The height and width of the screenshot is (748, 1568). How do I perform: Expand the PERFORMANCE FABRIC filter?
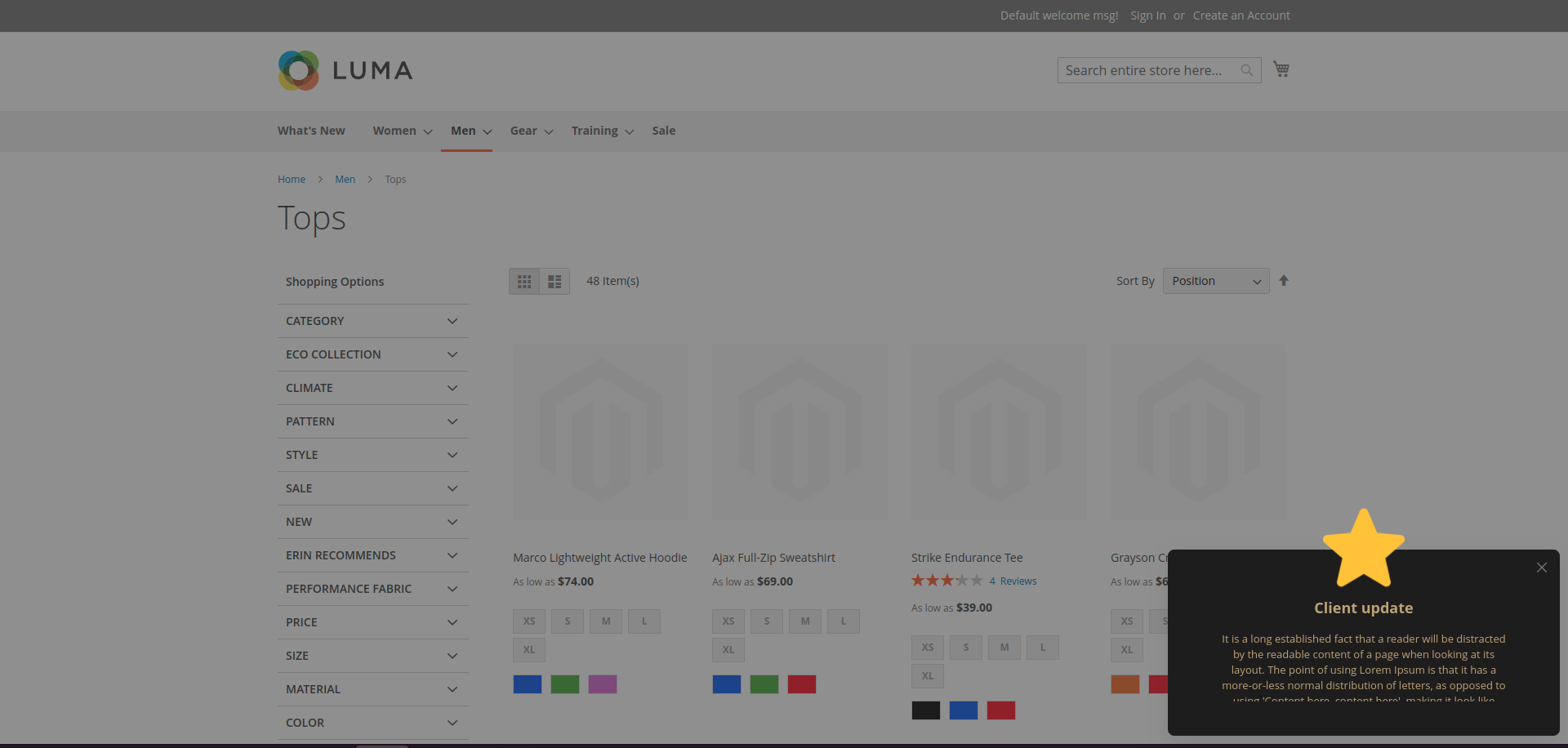373,589
